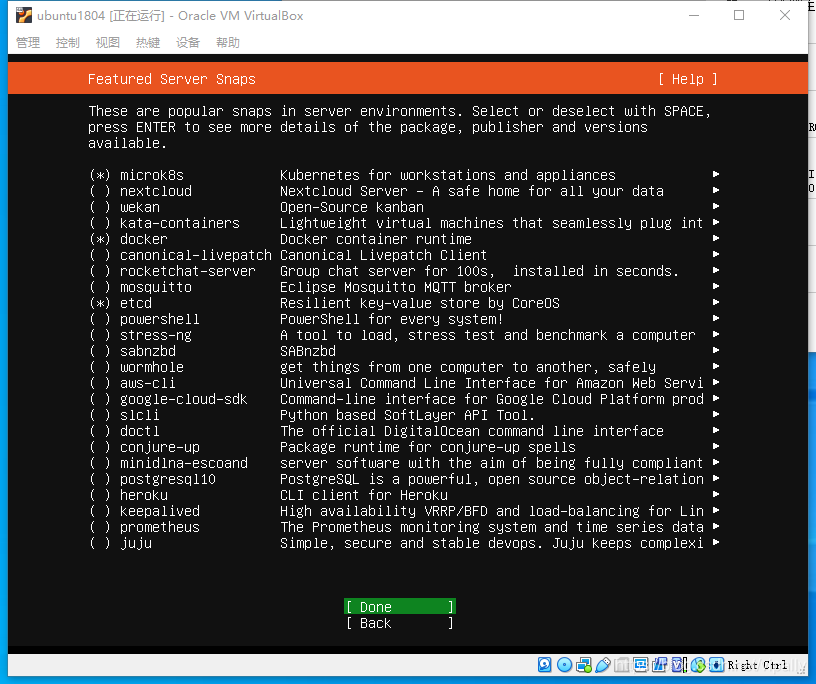This screenshot has width=816, height=684.
Task: Click the optical drive icon in status bar
Action: (564, 665)
